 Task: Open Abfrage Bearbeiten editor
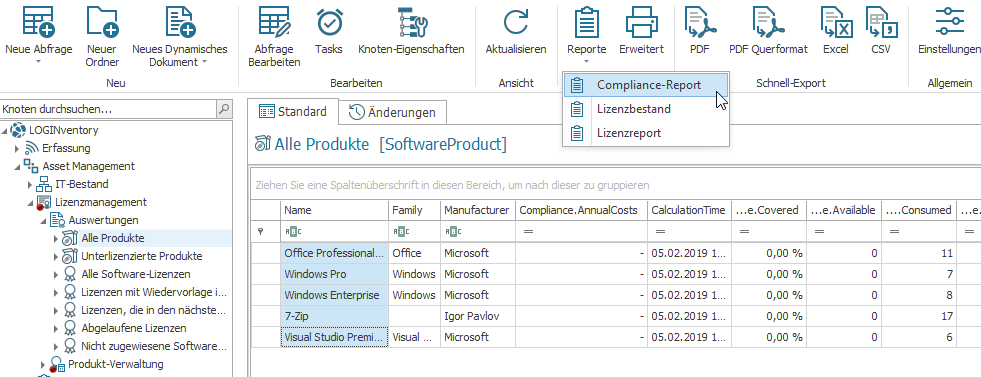point(274,21)
